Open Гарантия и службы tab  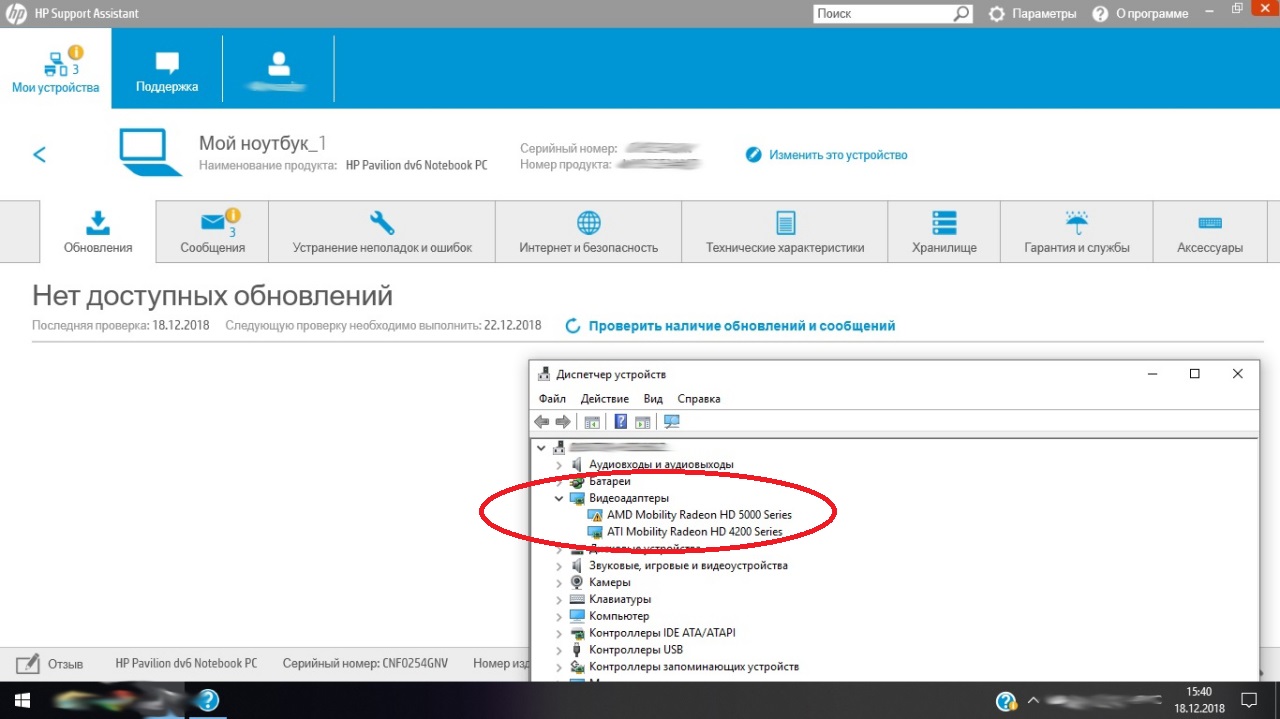coord(1077,232)
